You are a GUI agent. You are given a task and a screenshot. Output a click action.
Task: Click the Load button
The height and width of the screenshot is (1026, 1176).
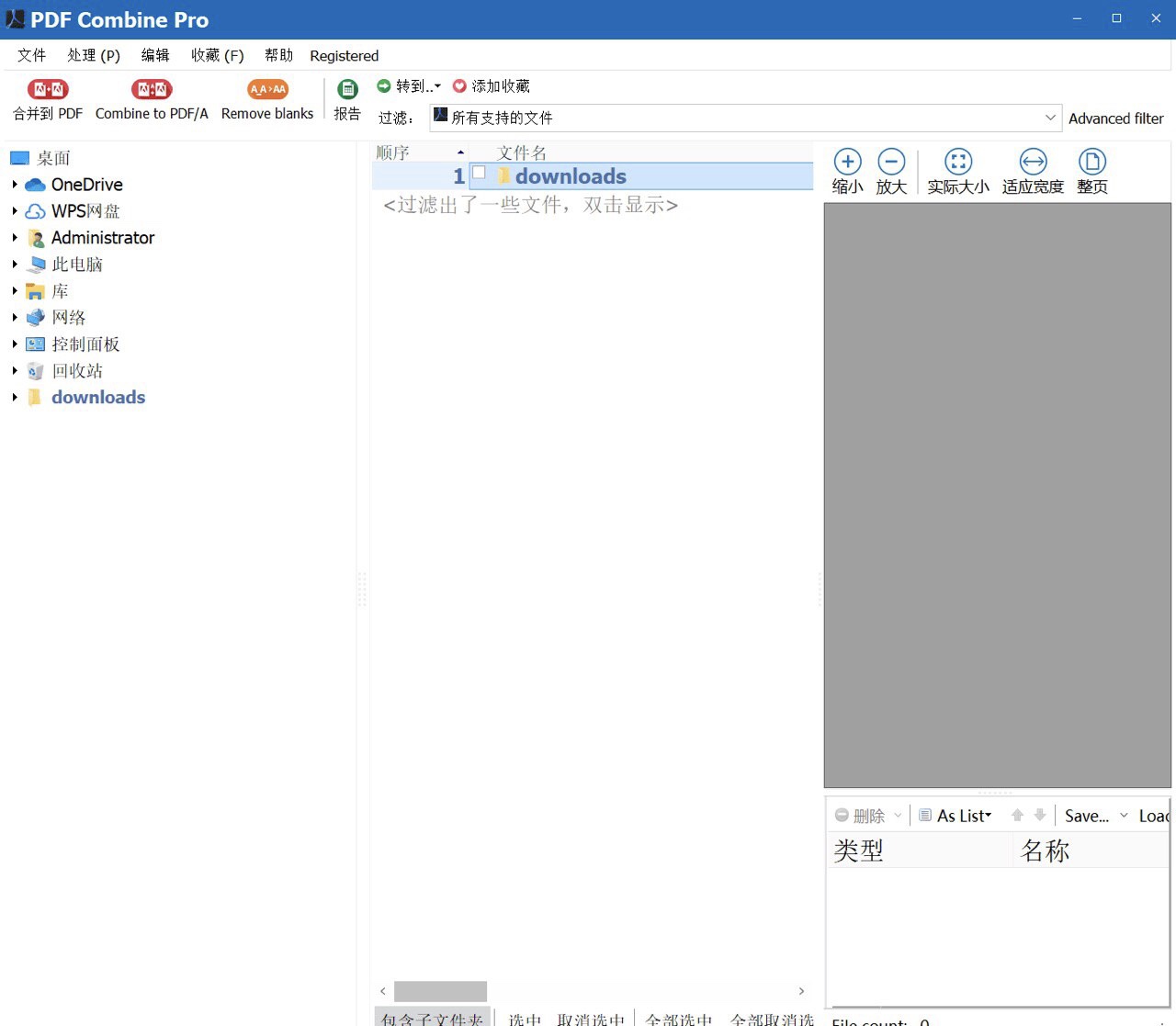point(1154,816)
